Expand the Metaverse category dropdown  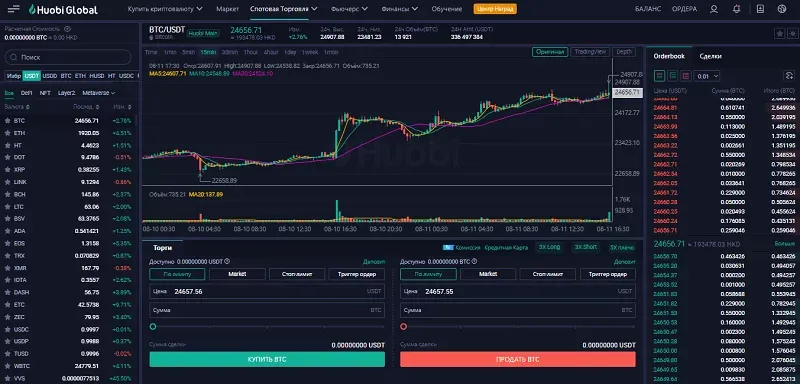(98, 93)
